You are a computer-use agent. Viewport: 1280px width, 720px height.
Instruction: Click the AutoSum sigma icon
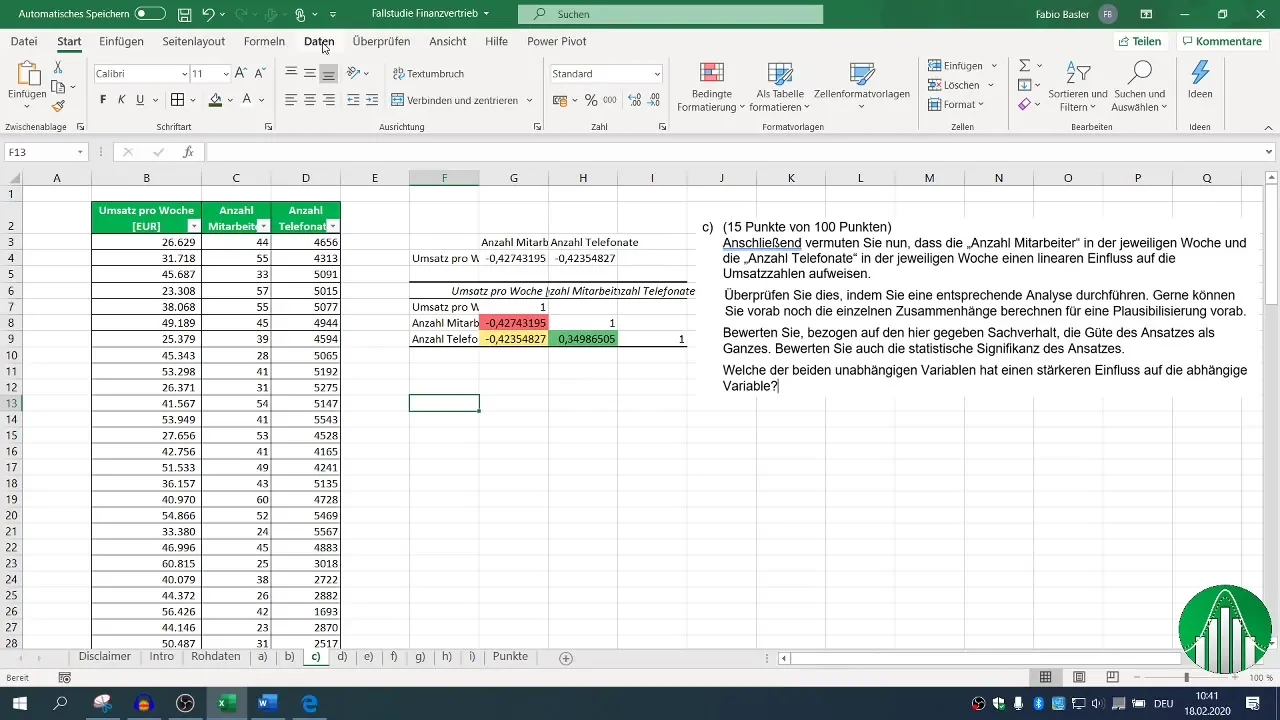tap(1024, 65)
